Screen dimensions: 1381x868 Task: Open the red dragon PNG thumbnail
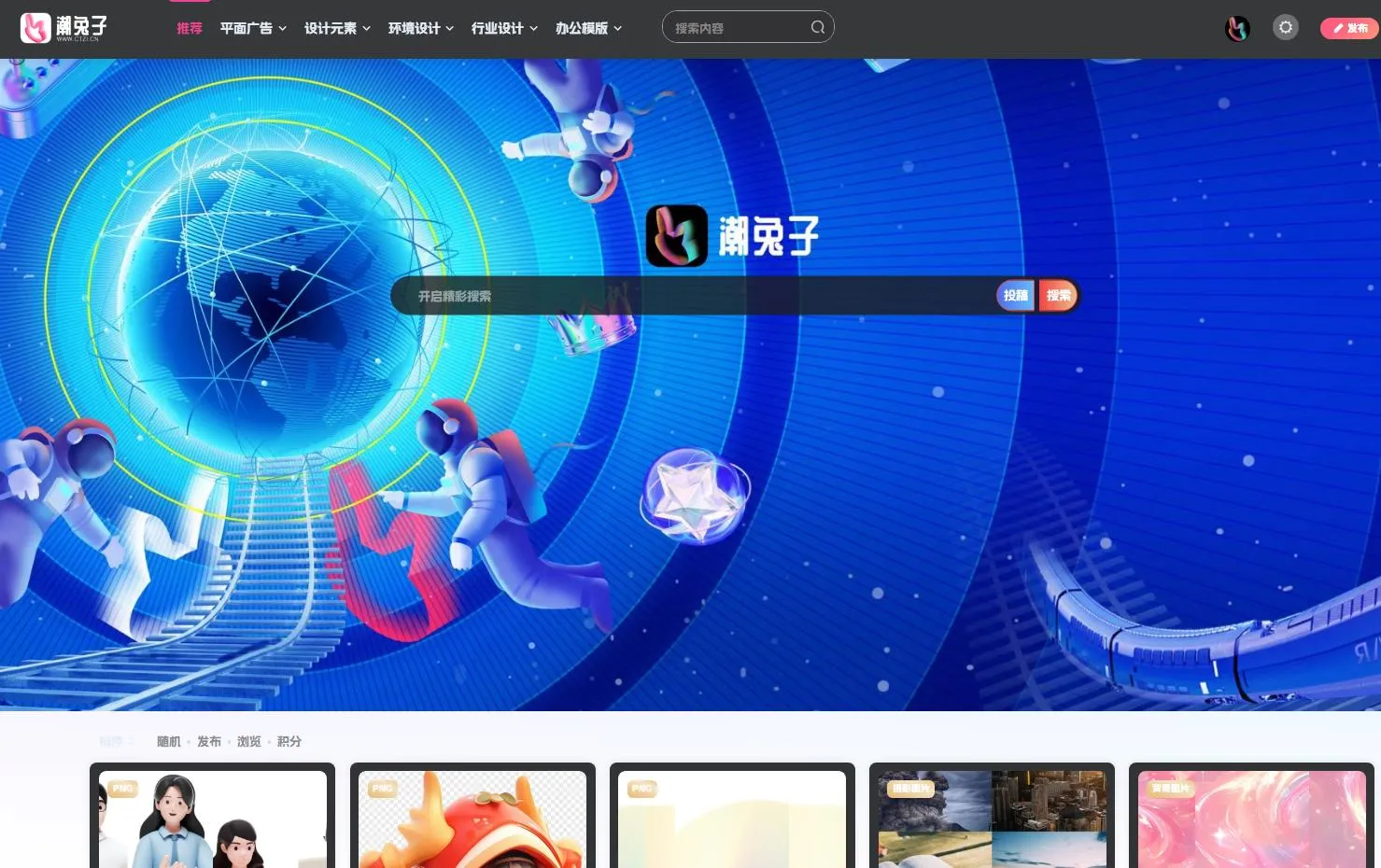click(472, 819)
